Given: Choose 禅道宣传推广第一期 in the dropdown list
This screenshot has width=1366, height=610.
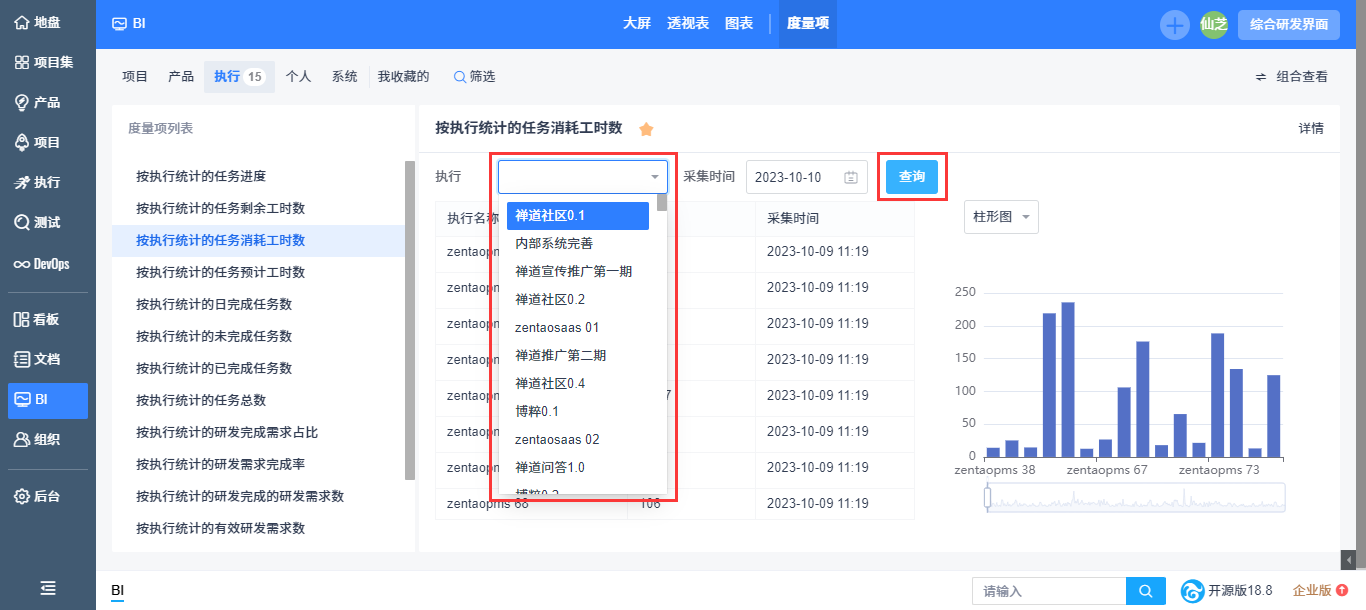Looking at the screenshot, I should pyautogui.click(x=578, y=271).
